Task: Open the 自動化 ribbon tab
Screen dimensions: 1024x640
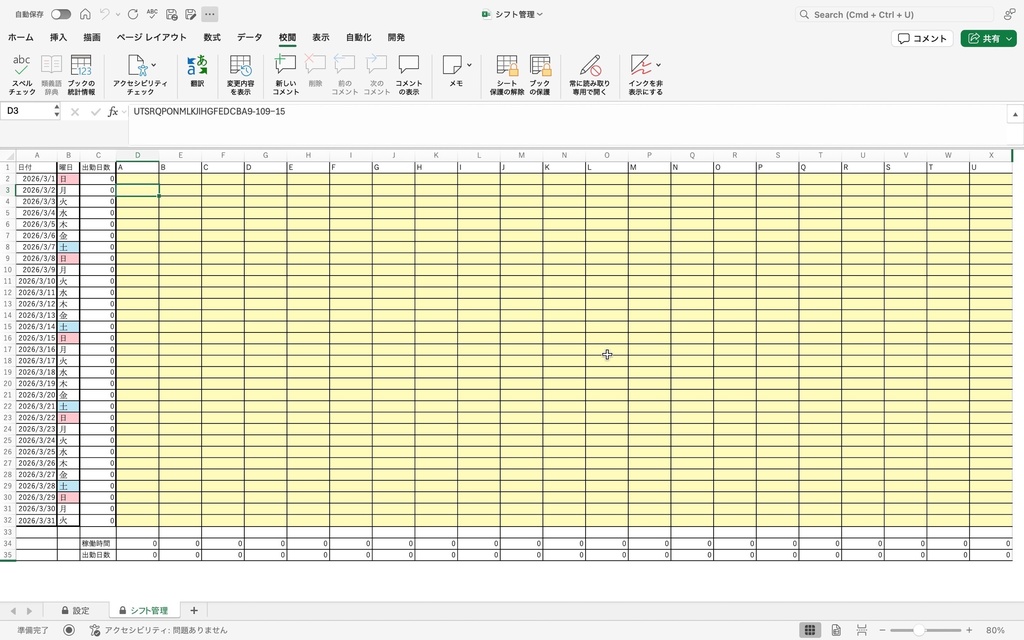Action: [359, 38]
